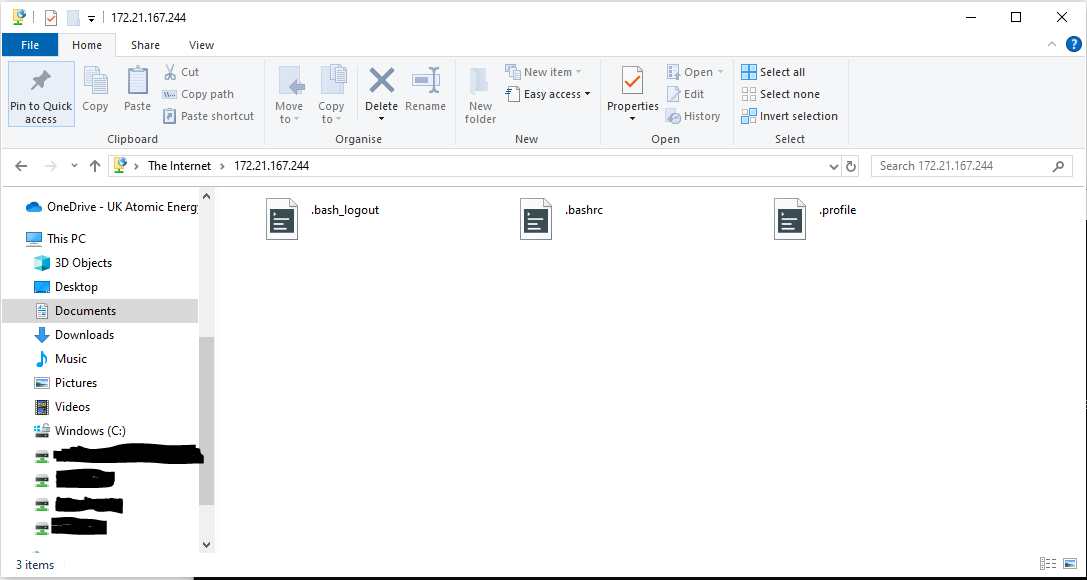
Task: Open the Properties icon in the ribbon
Action: (x=632, y=93)
